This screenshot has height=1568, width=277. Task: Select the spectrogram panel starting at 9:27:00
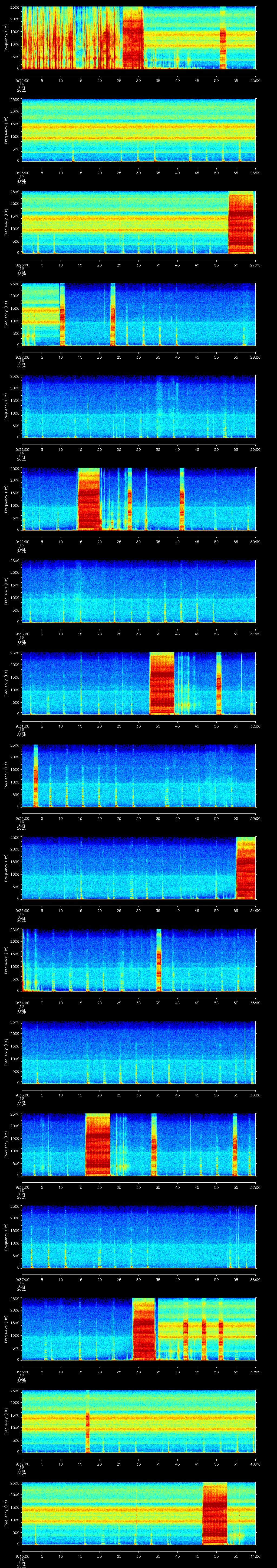(138, 315)
